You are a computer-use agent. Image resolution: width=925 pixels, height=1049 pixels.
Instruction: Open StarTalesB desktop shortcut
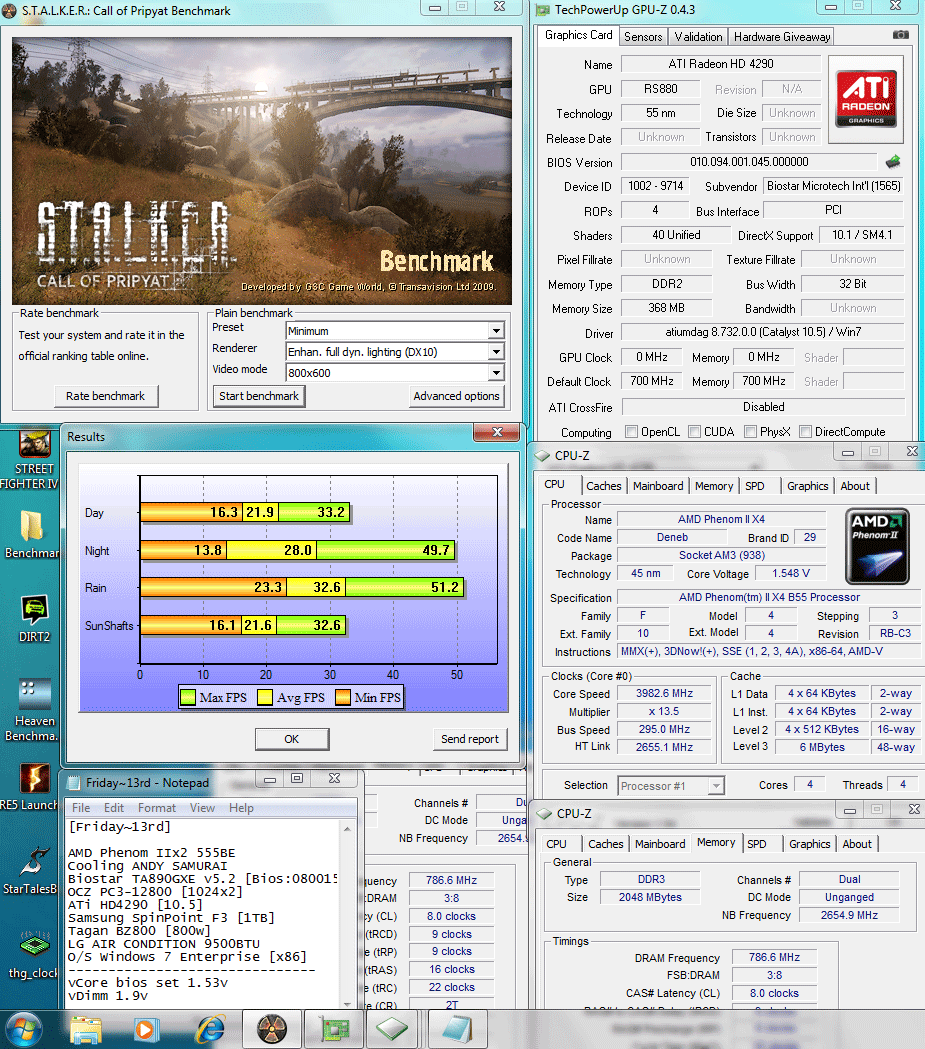coord(31,871)
